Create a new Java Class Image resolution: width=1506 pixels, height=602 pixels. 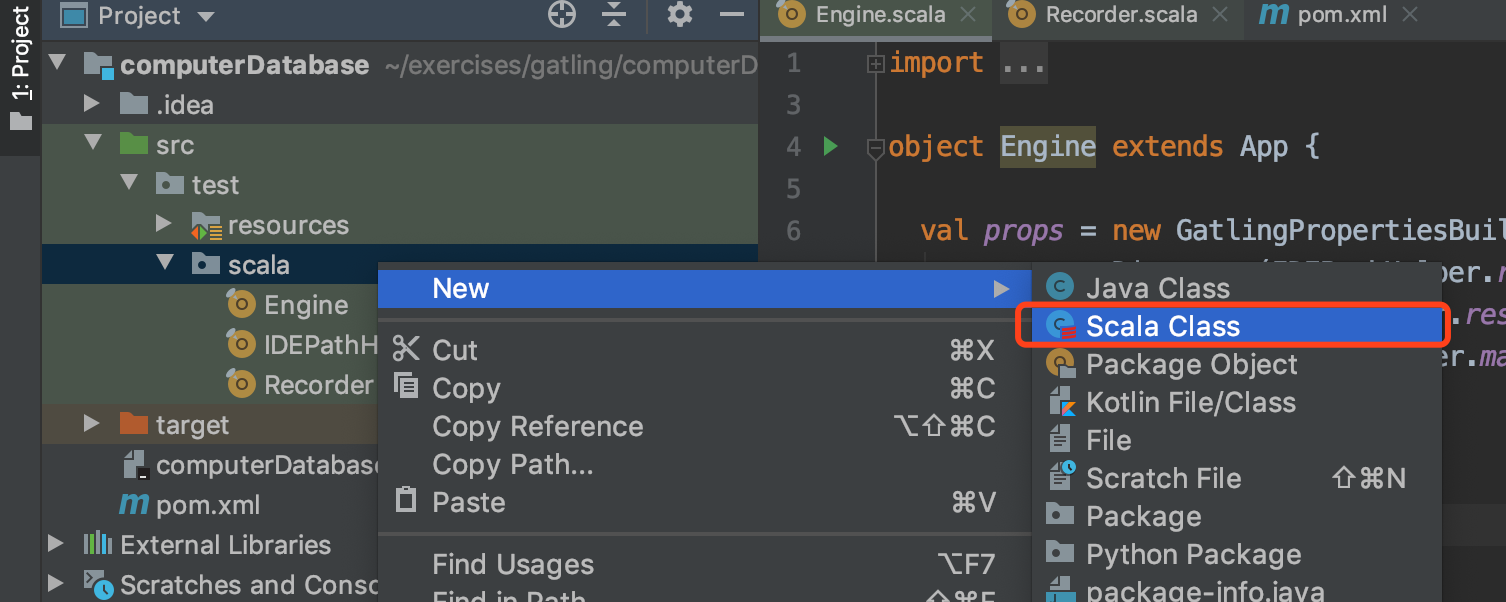(x=1236, y=288)
